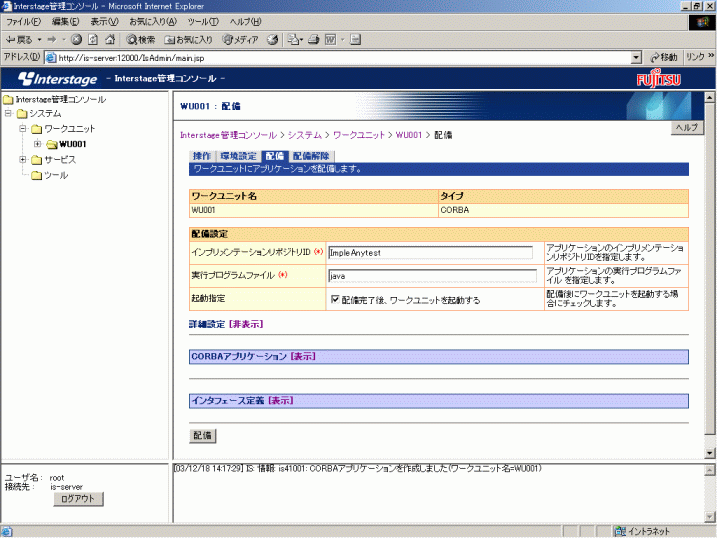717x538 pixels.
Task: Show CORBAアプリケーション section via 表示 link
Action: (303, 356)
